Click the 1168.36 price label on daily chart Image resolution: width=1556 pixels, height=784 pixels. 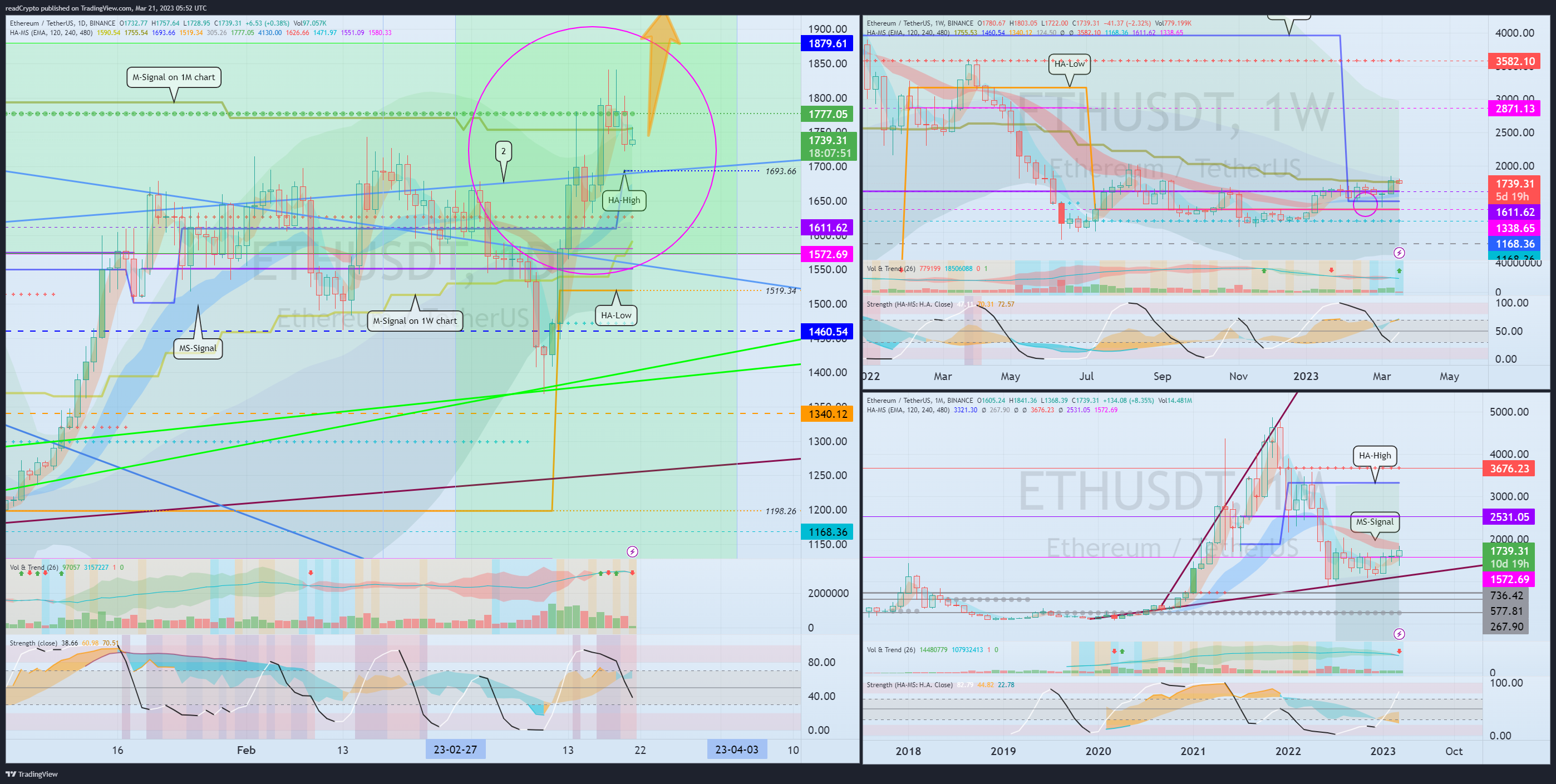pyautogui.click(x=827, y=531)
